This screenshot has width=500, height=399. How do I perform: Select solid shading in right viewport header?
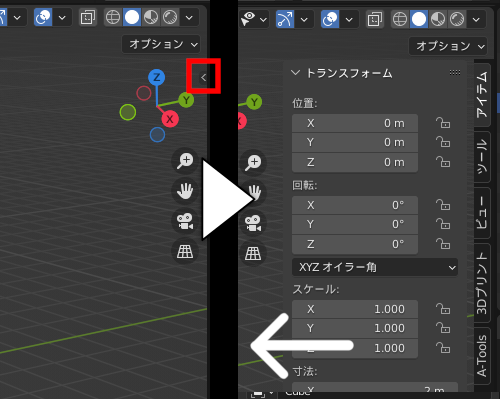[x=419, y=19]
